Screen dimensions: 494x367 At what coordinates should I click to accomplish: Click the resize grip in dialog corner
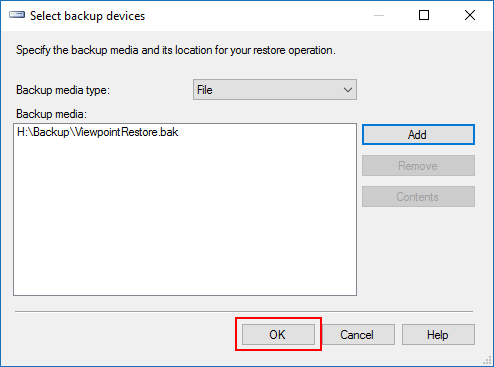point(487,361)
